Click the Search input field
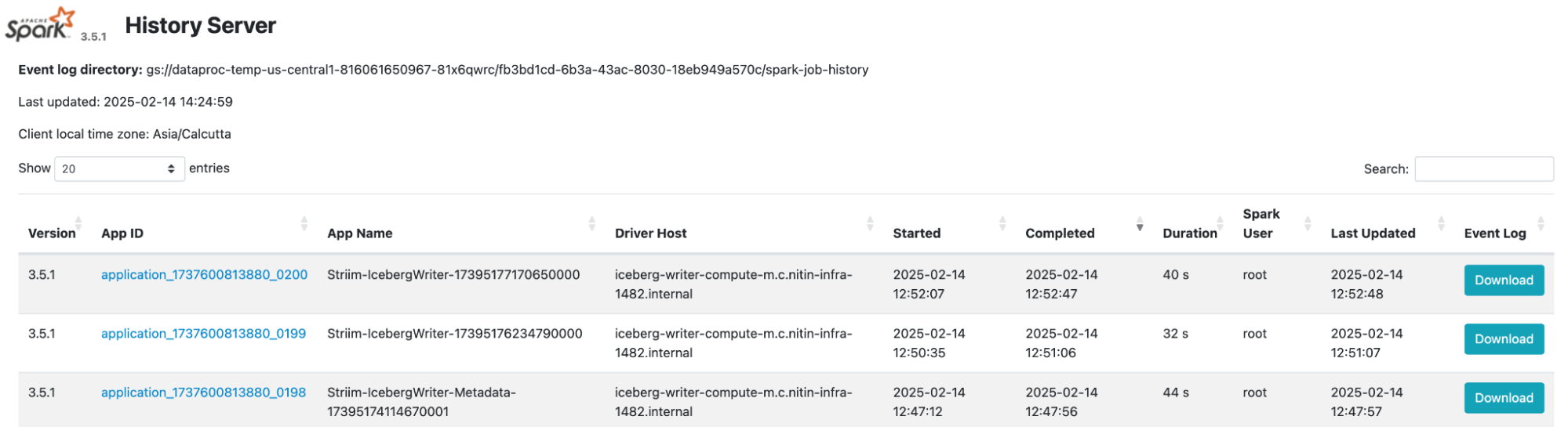Screen dimensions: 1568x427 (x=1483, y=168)
